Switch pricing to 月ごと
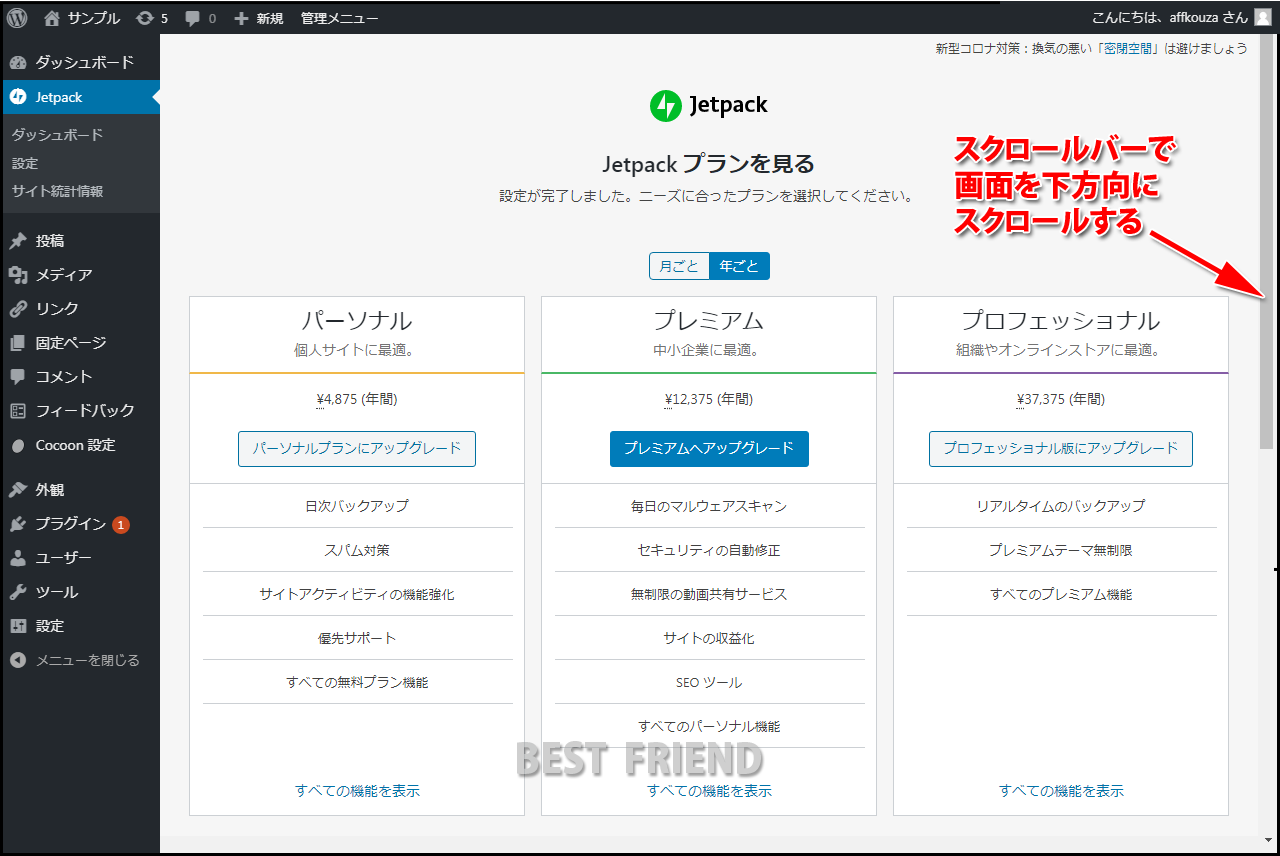 679,266
